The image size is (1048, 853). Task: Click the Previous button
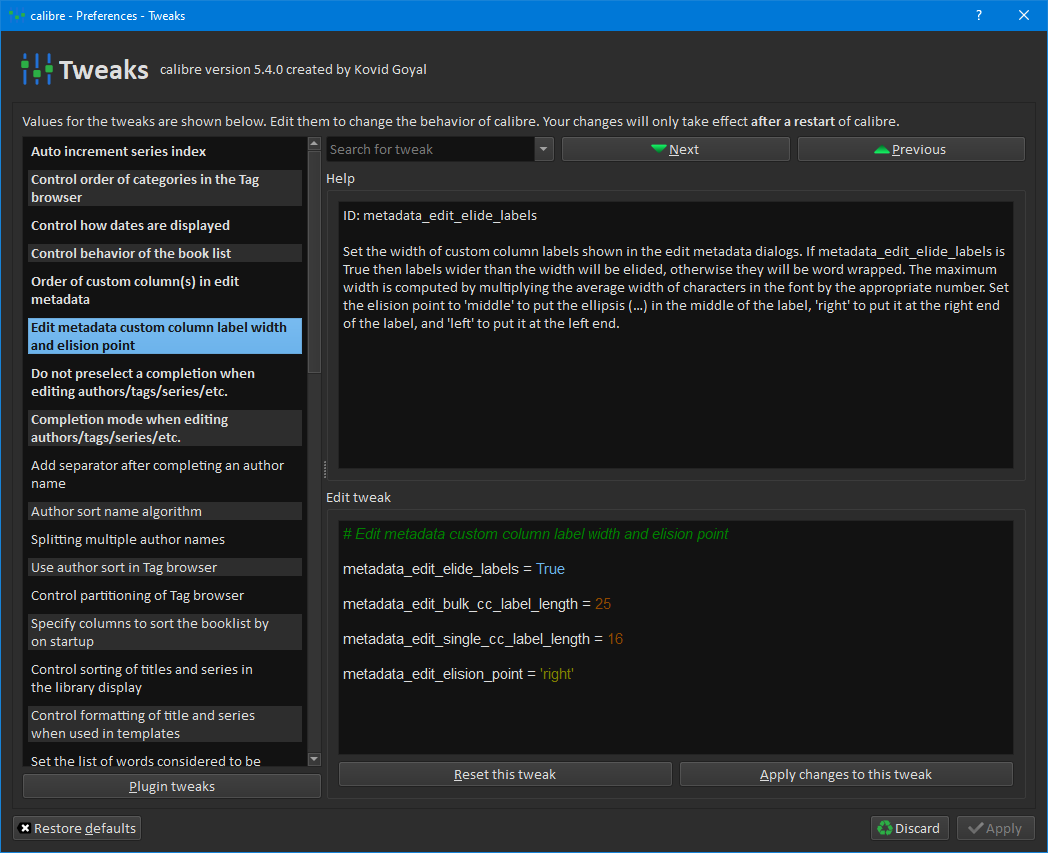pyautogui.click(x=910, y=149)
